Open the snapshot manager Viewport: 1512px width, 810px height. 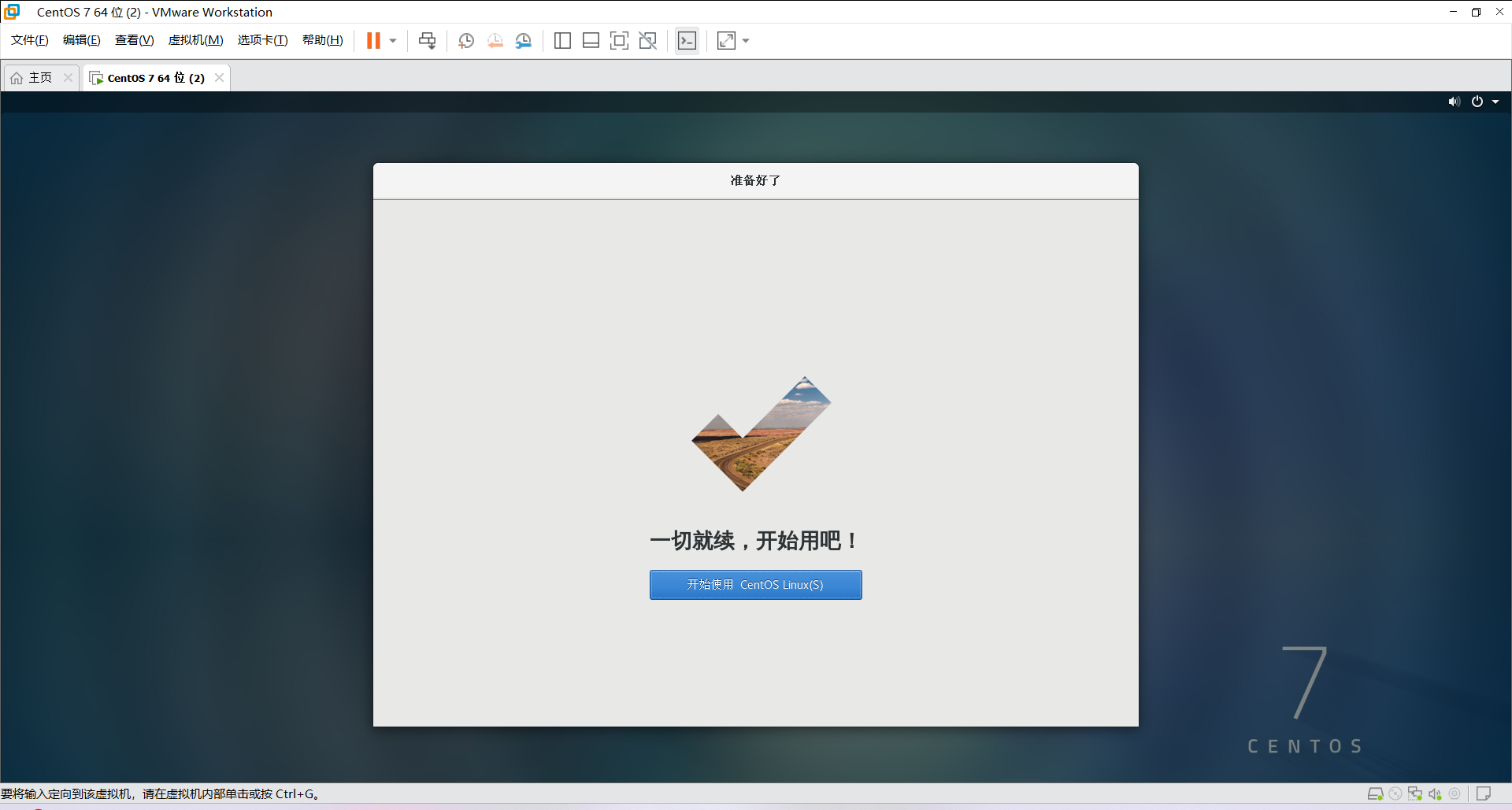coord(524,40)
